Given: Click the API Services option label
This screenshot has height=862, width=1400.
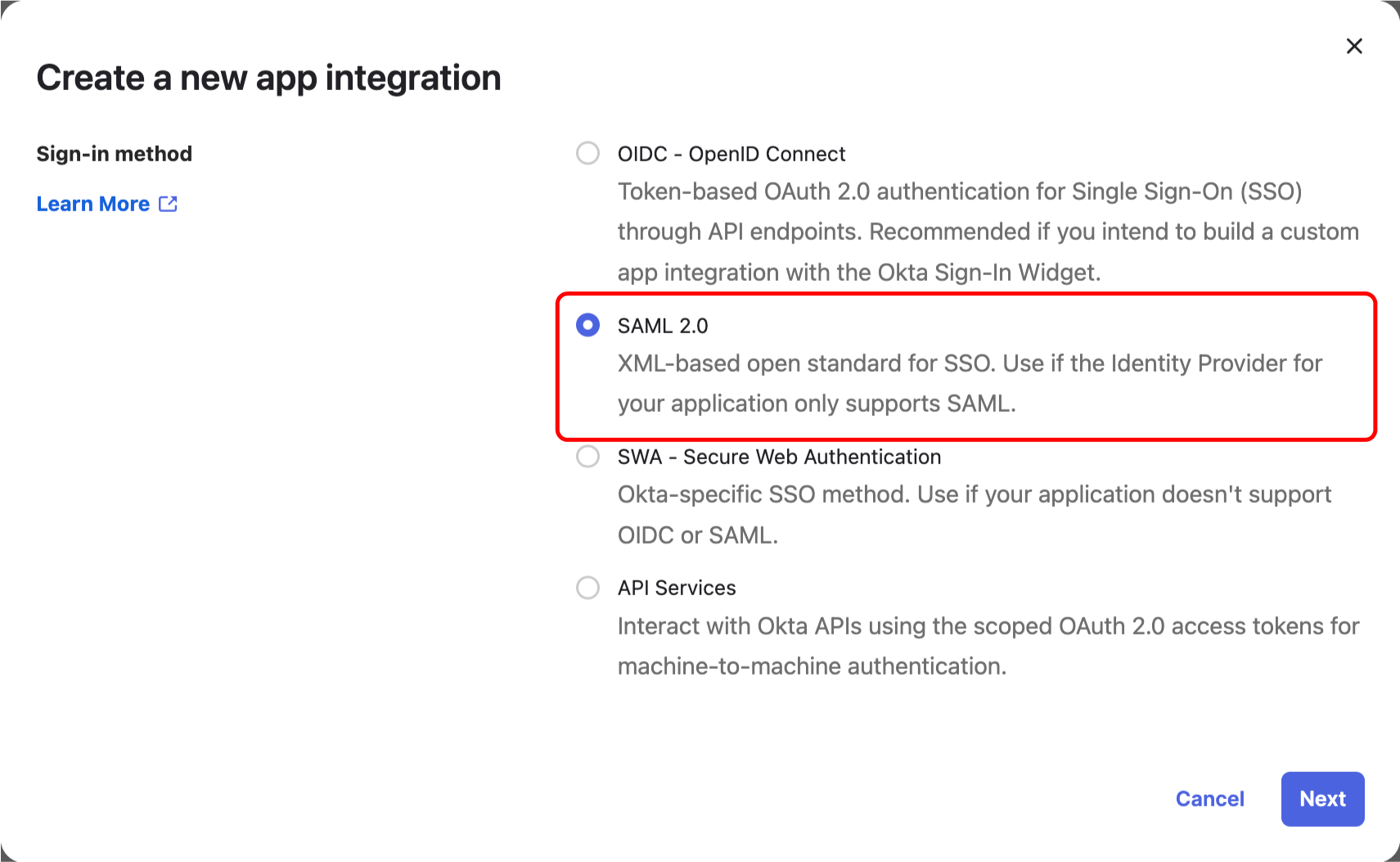Looking at the screenshot, I should click(x=677, y=588).
